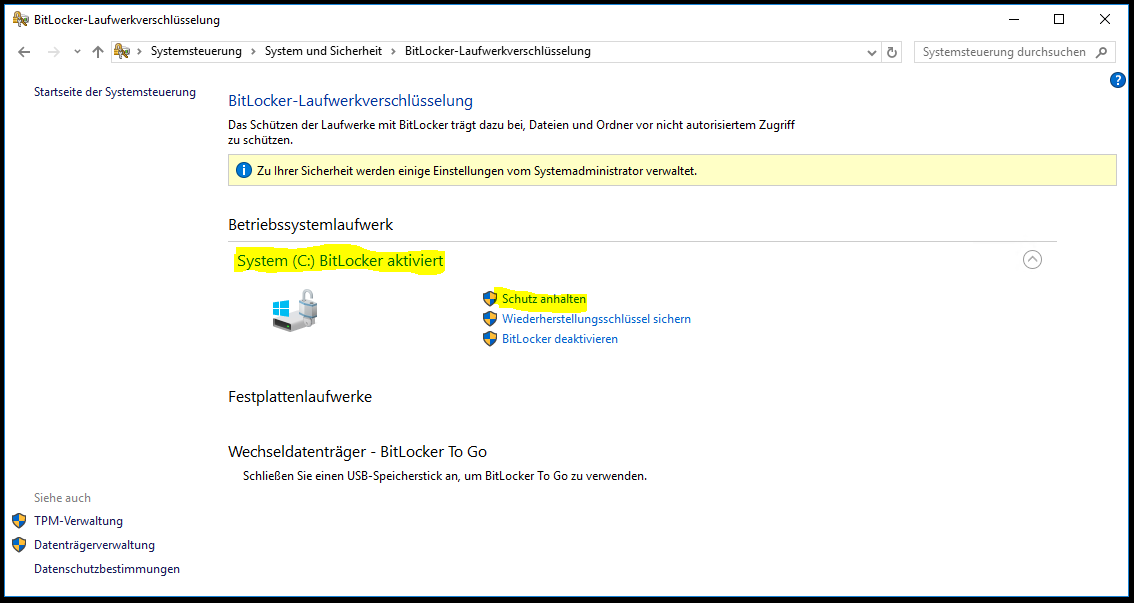The width and height of the screenshot is (1134, 603).
Task: Maximize the BitLocker window
Action: 1059,20
